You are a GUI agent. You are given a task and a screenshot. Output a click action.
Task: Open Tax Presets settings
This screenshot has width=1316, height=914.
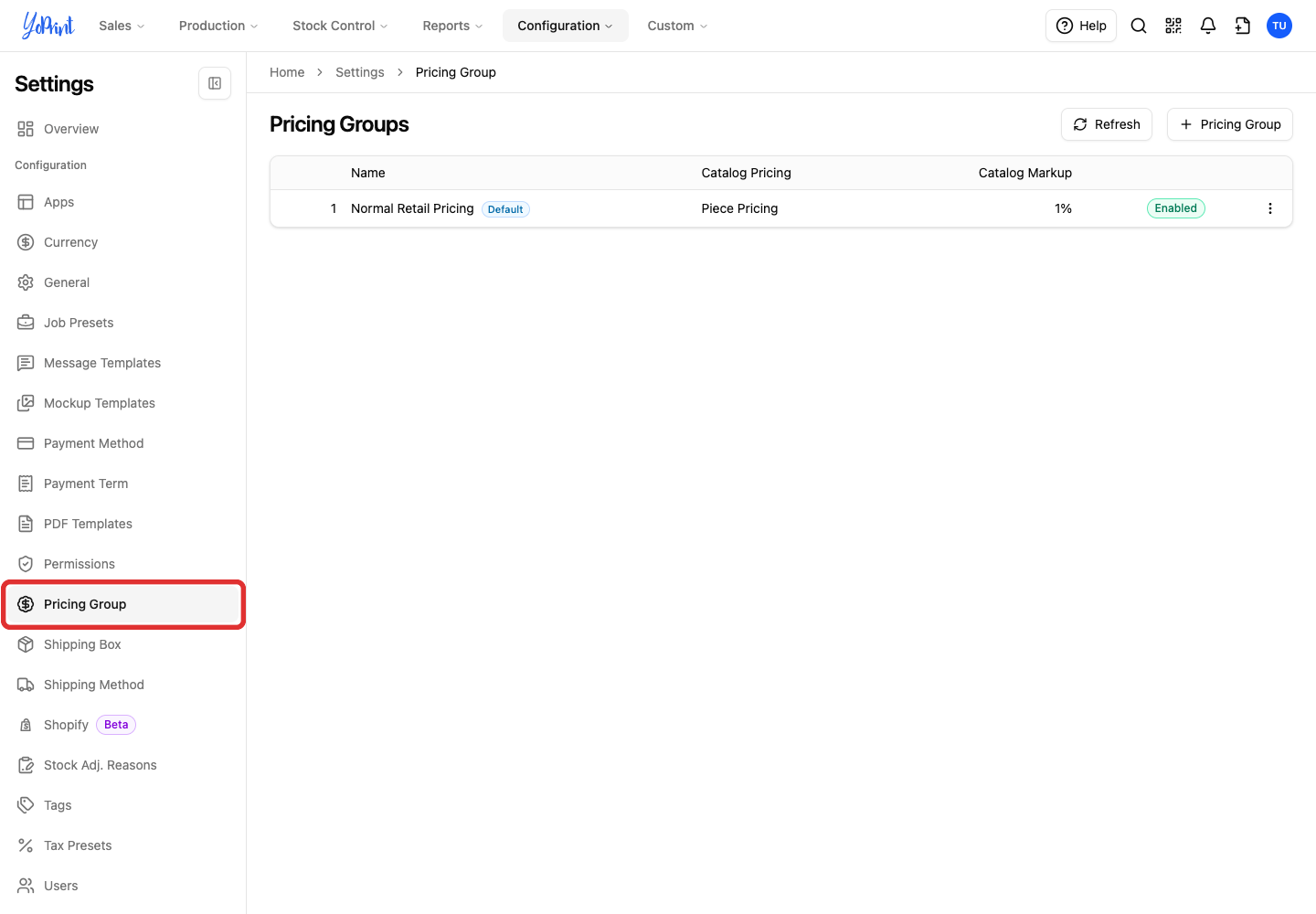pyautogui.click(x=122, y=845)
